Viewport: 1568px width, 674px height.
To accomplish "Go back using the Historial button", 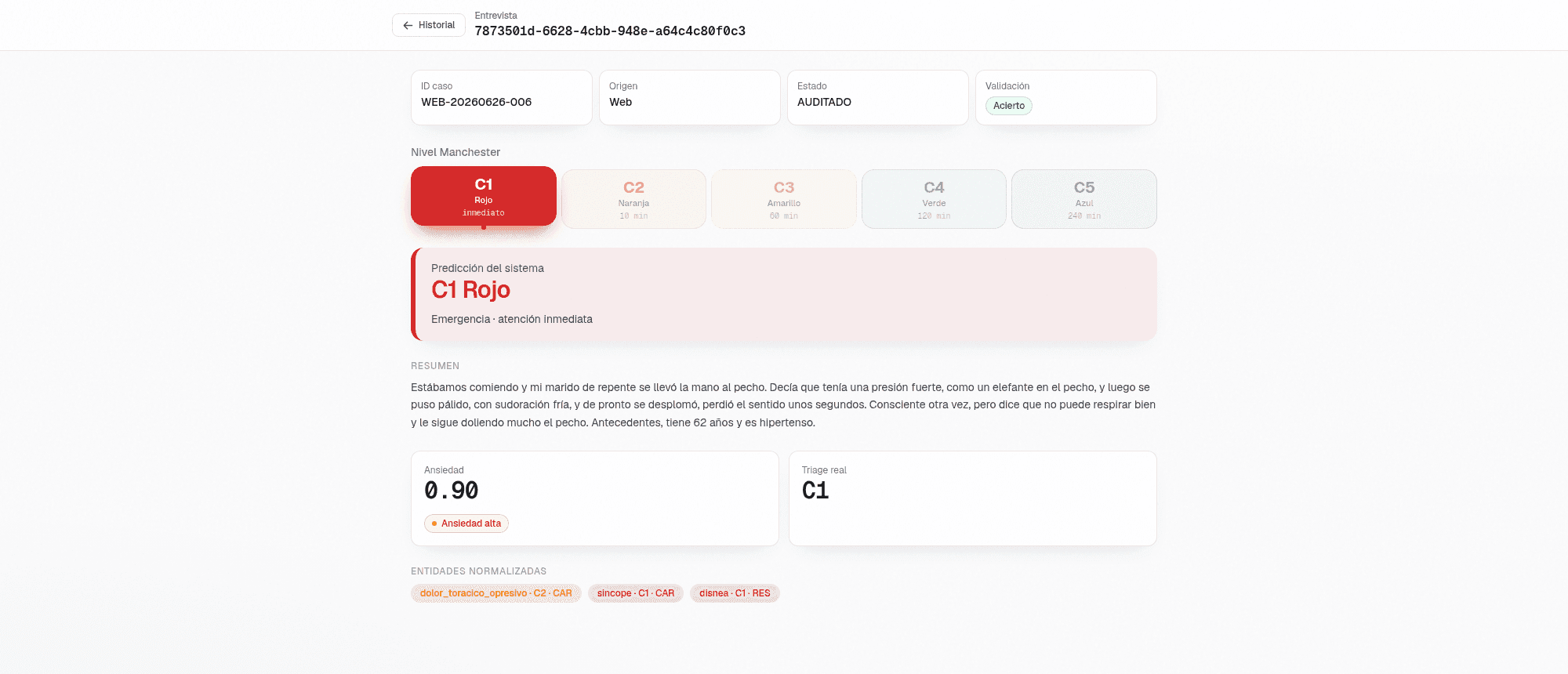I will tap(428, 25).
